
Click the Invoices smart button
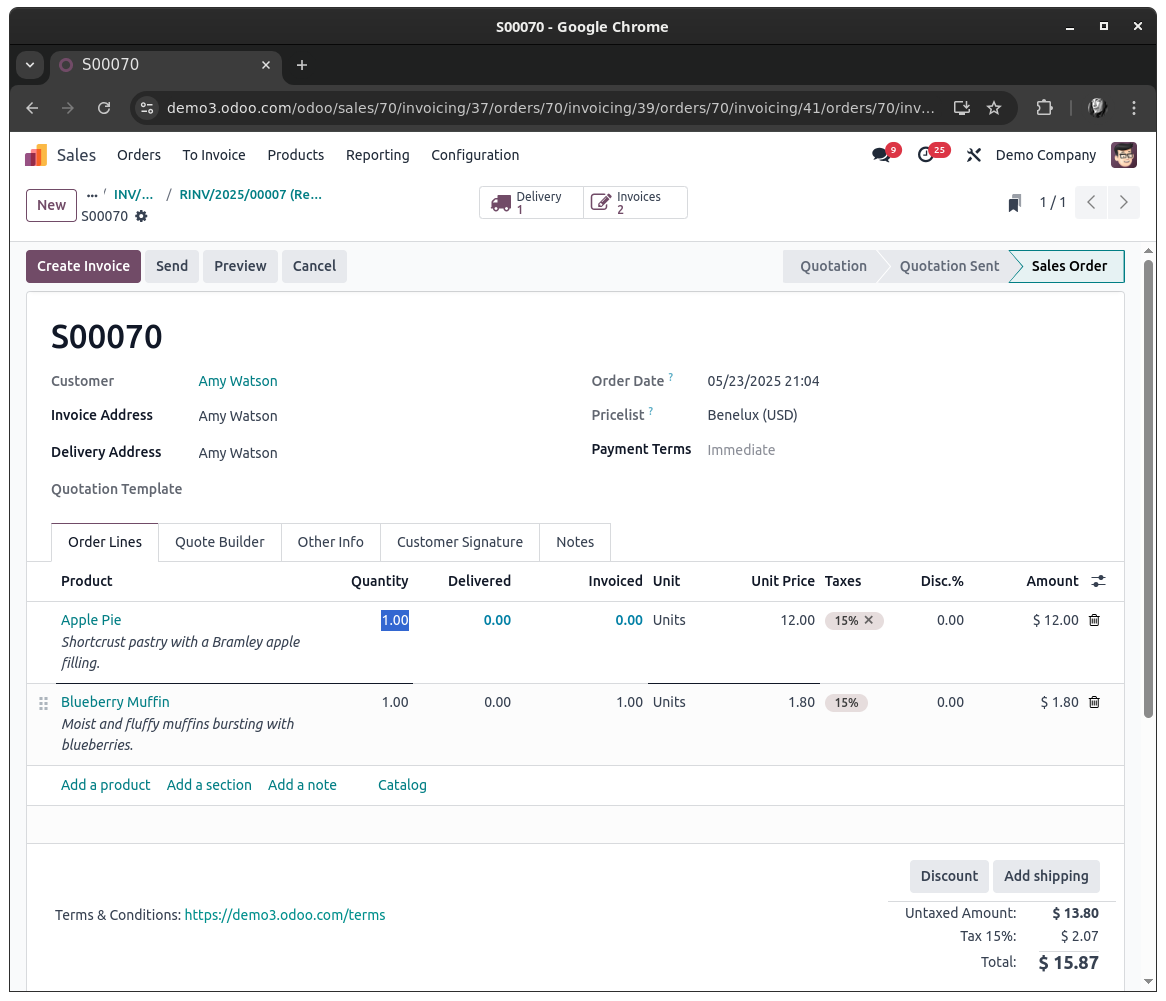(635, 202)
